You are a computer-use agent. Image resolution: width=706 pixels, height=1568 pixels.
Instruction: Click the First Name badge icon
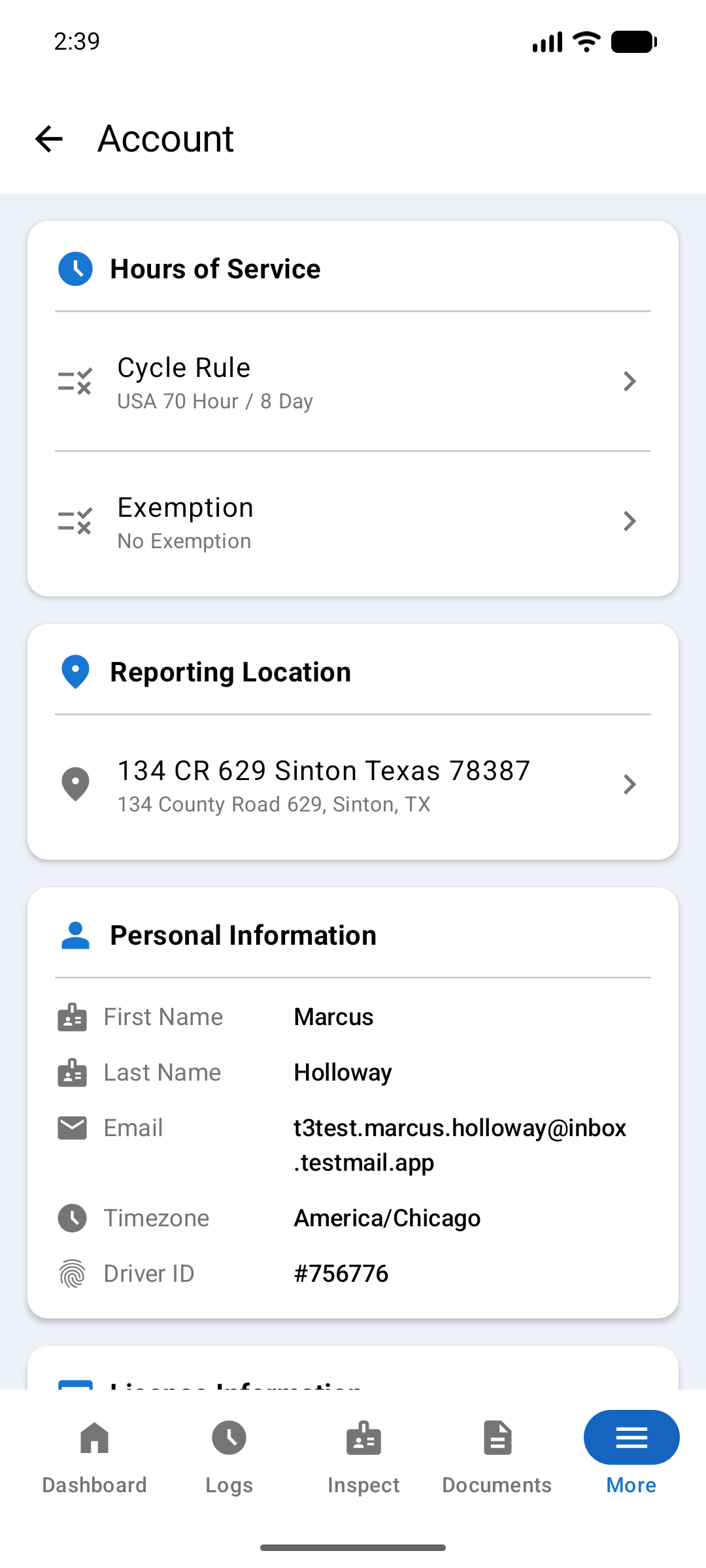[72, 1017]
